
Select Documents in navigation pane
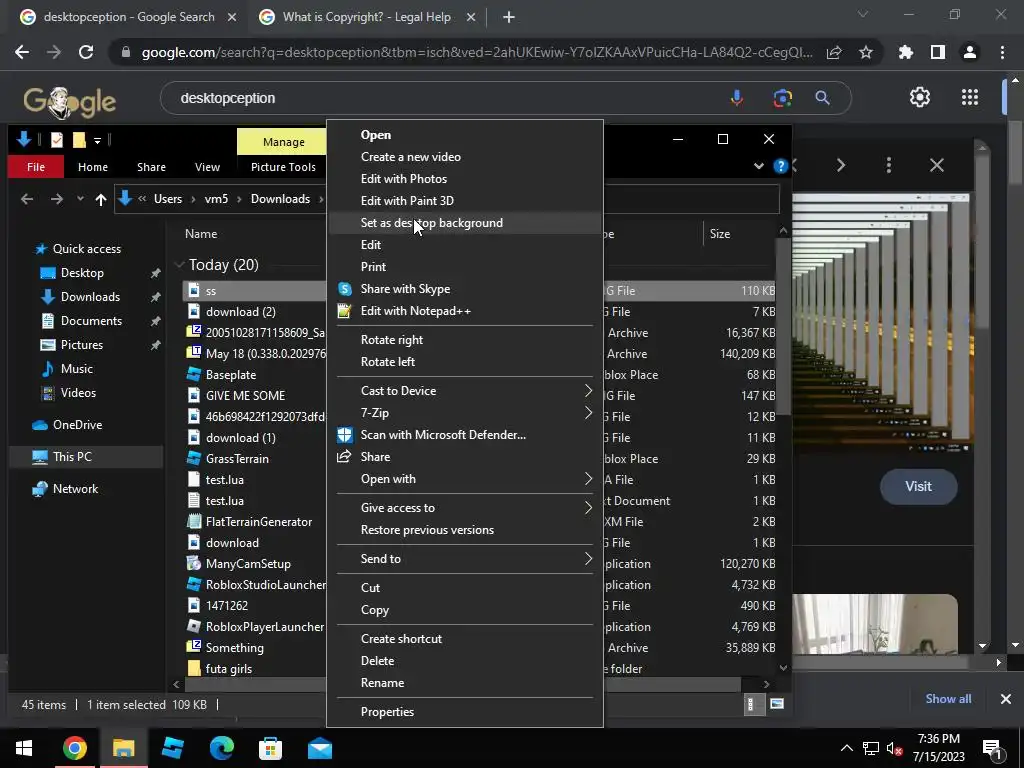click(91, 321)
